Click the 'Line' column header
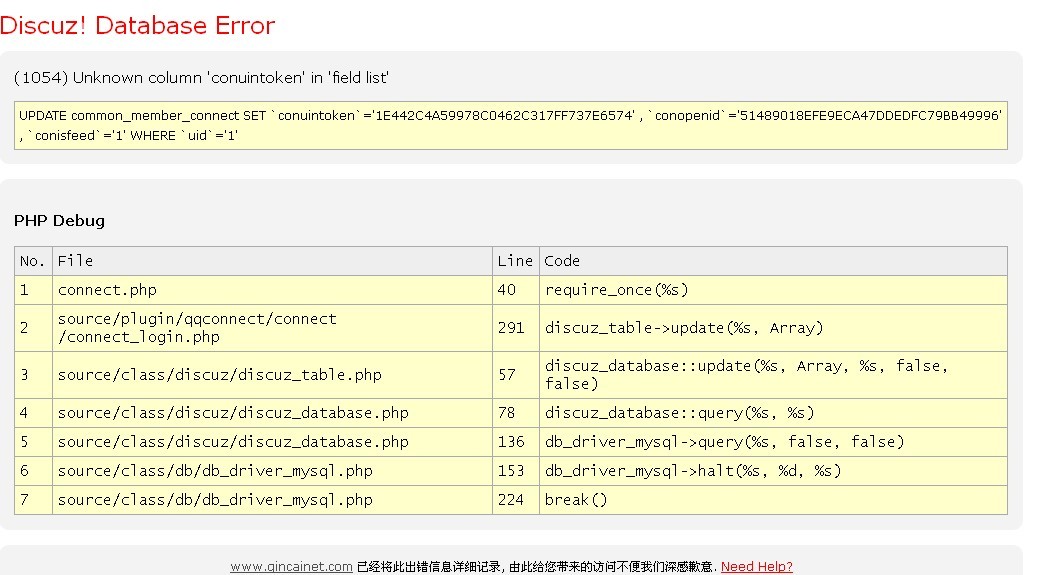Screen dimensions: 1060x575 [516, 261]
